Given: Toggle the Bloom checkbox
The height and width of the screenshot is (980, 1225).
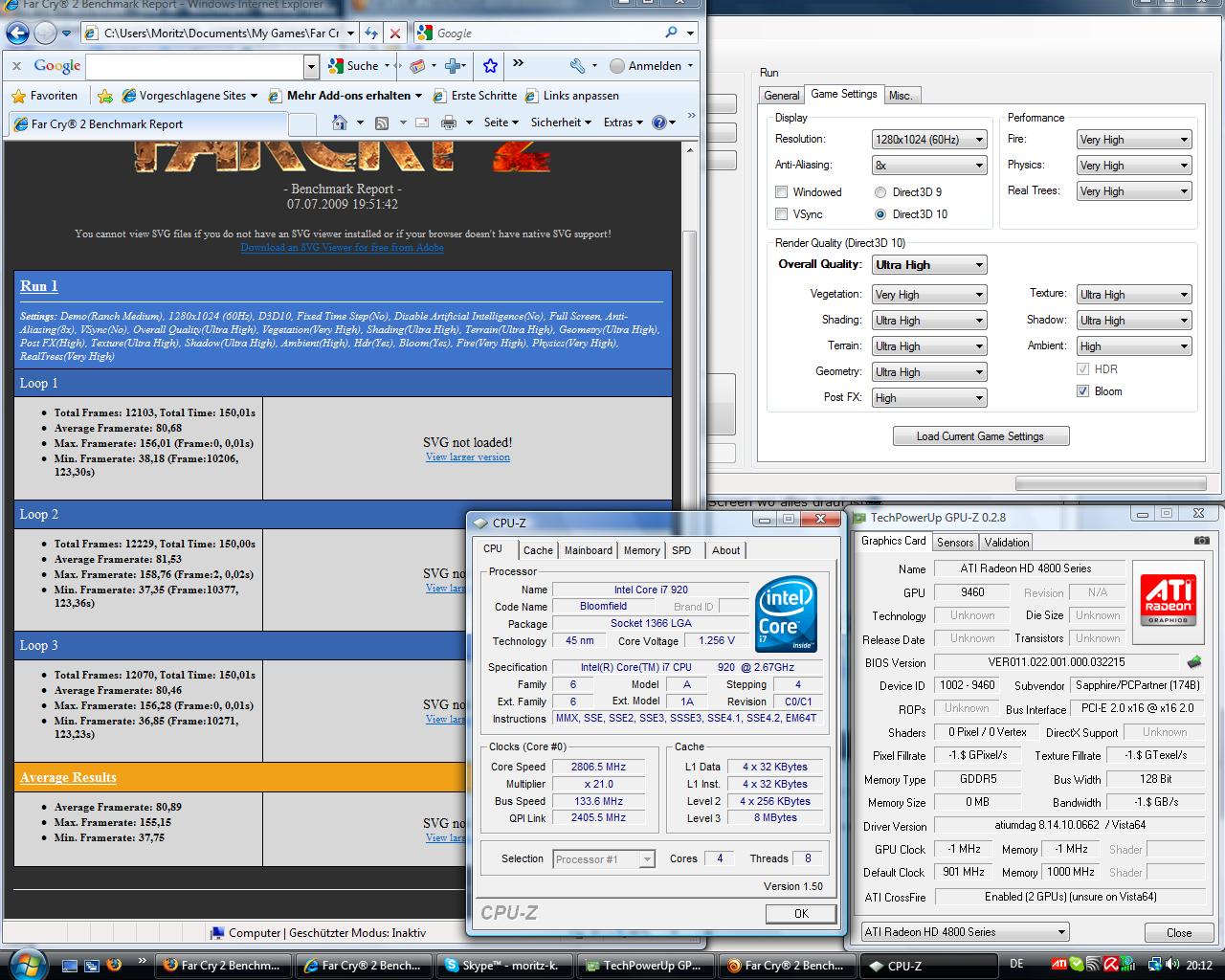Looking at the screenshot, I should pos(1082,390).
